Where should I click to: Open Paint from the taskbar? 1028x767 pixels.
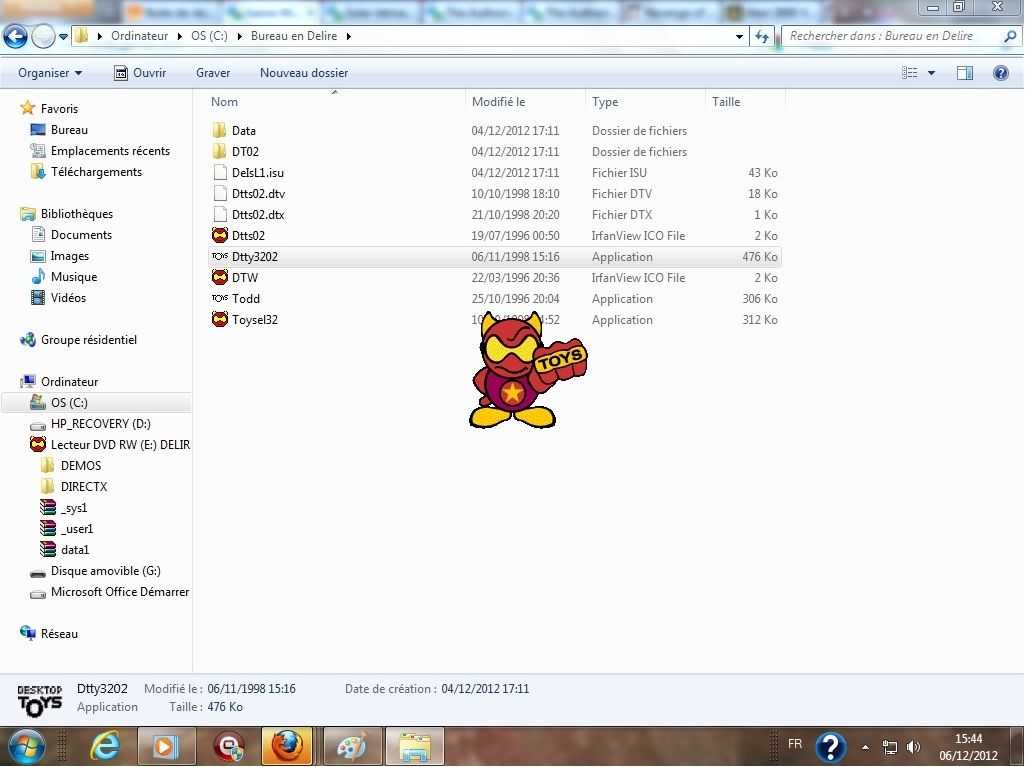(351, 746)
